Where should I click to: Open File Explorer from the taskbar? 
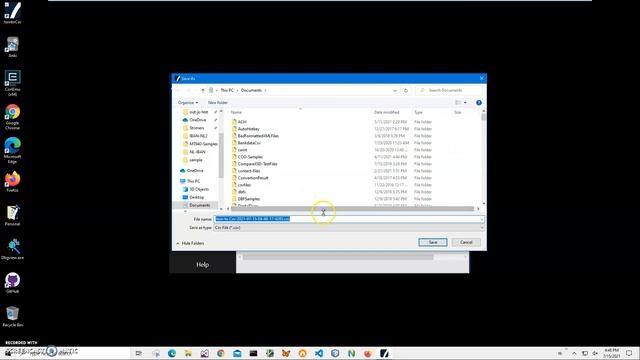tap(188, 353)
